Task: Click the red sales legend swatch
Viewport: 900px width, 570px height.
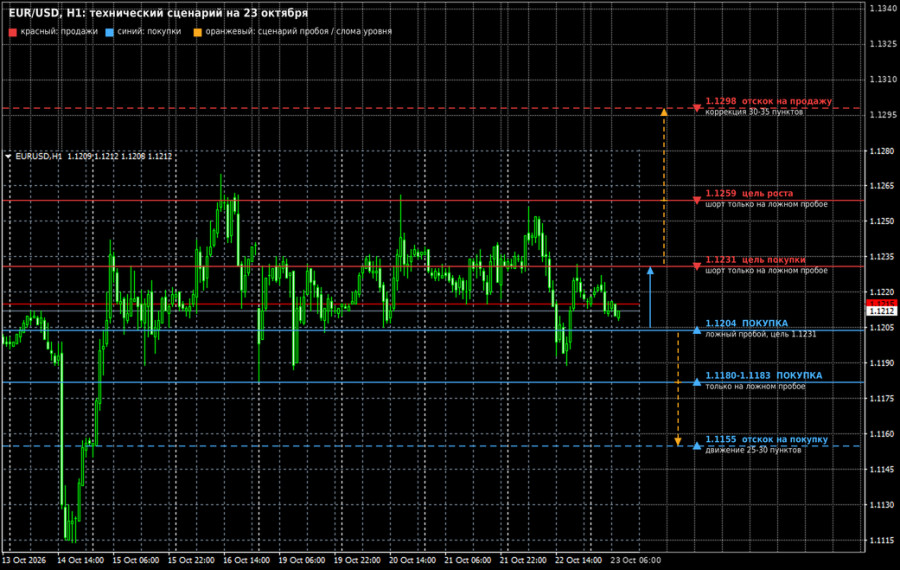Action: (x=13, y=32)
